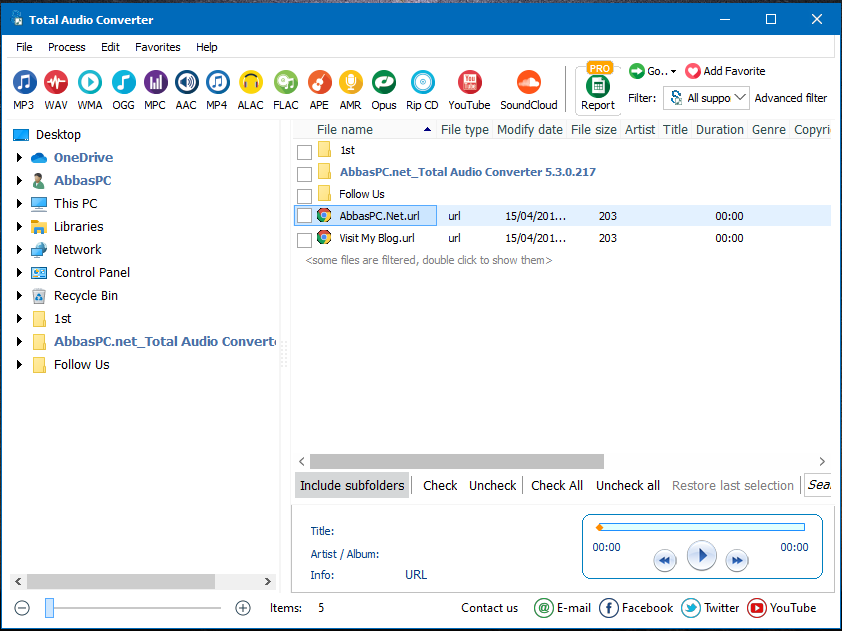Click the Check All button
Image resolution: width=842 pixels, height=631 pixels.
(x=557, y=485)
